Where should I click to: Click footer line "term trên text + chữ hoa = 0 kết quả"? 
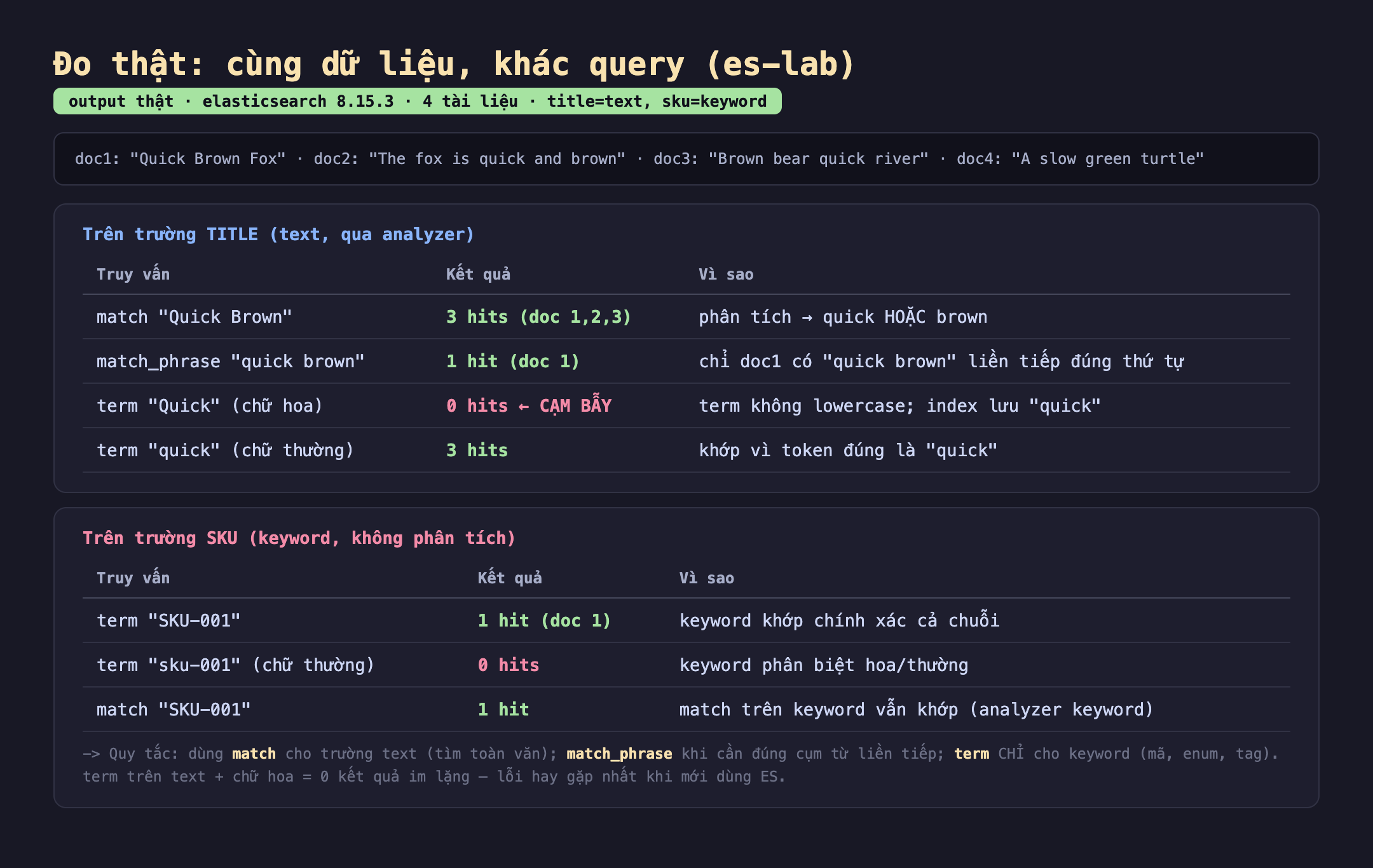[x=434, y=777]
